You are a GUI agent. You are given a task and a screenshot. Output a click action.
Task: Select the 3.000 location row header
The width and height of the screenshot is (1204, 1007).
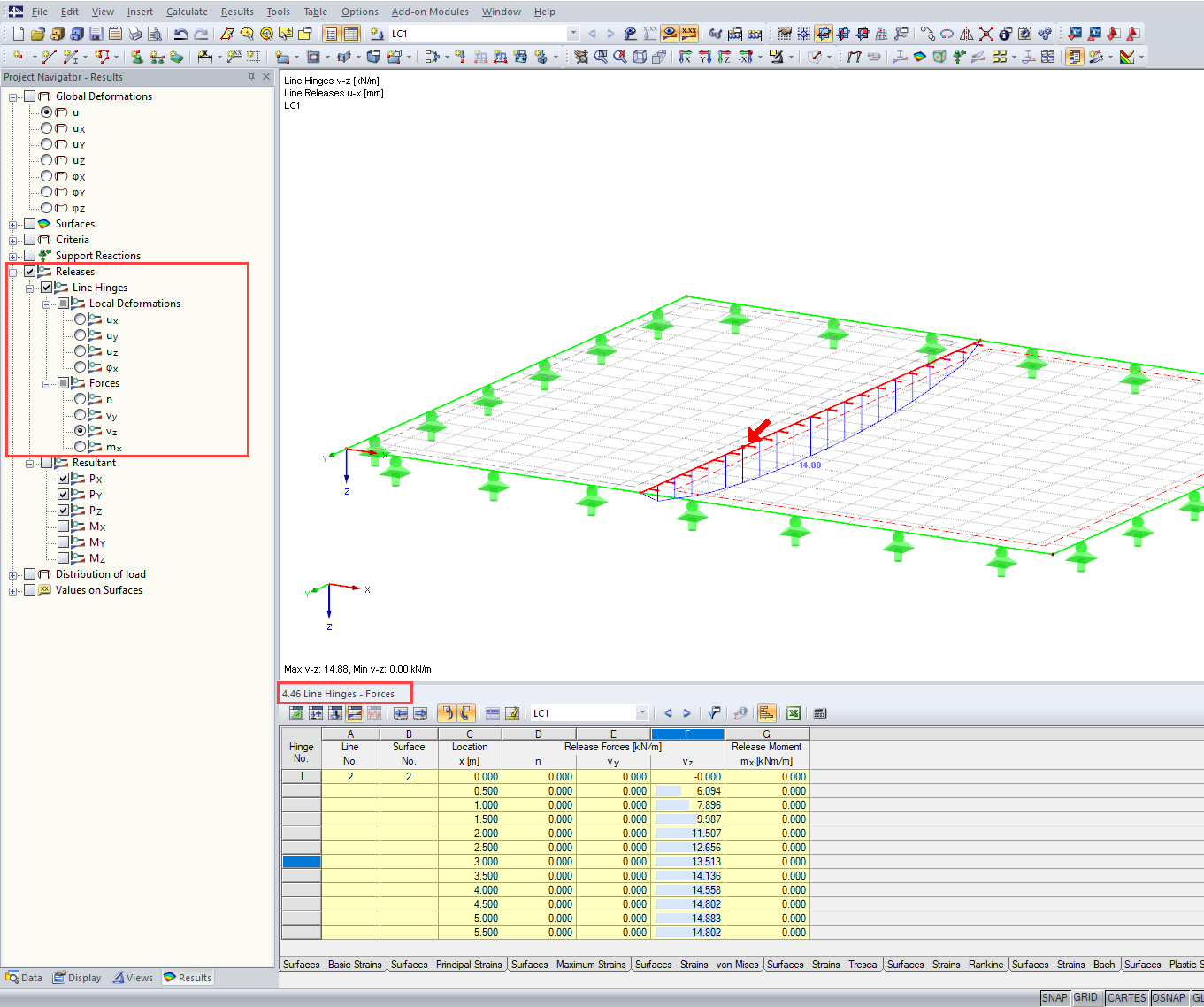pyautogui.click(x=301, y=862)
